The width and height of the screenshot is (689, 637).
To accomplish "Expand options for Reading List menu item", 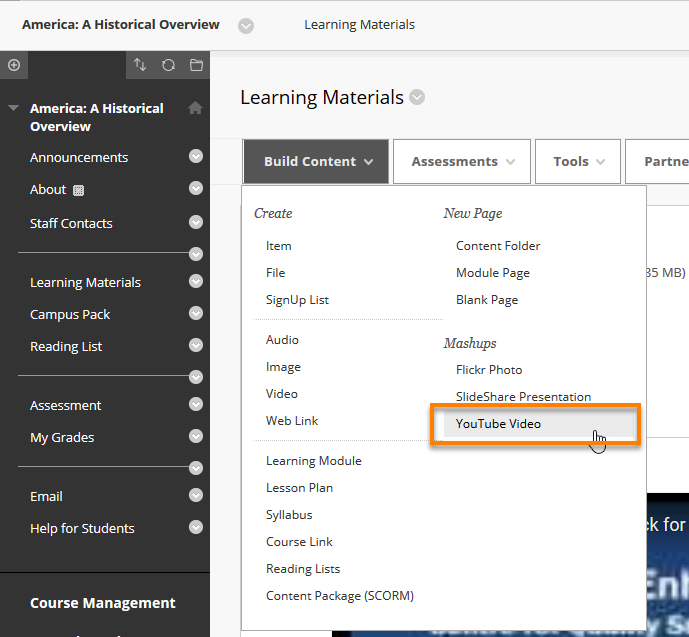I will click(196, 345).
